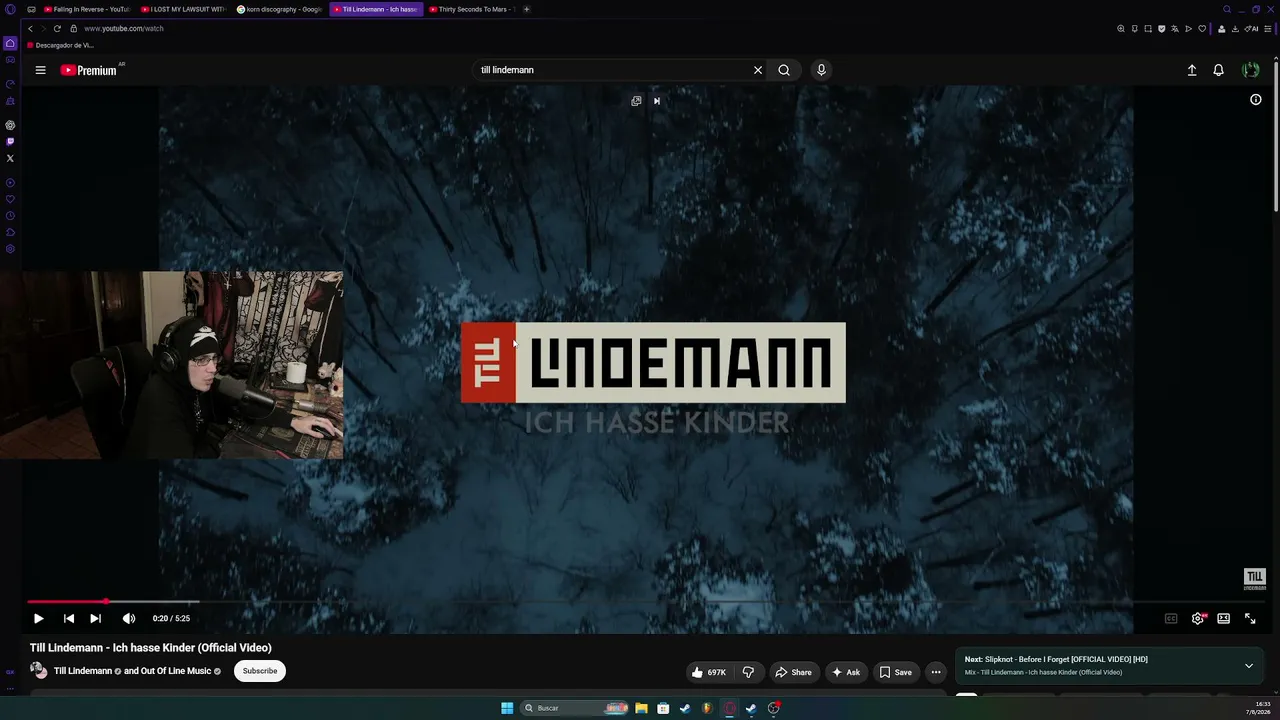
Task: Click the www.youtube.com/watch address bar
Action: [124, 28]
